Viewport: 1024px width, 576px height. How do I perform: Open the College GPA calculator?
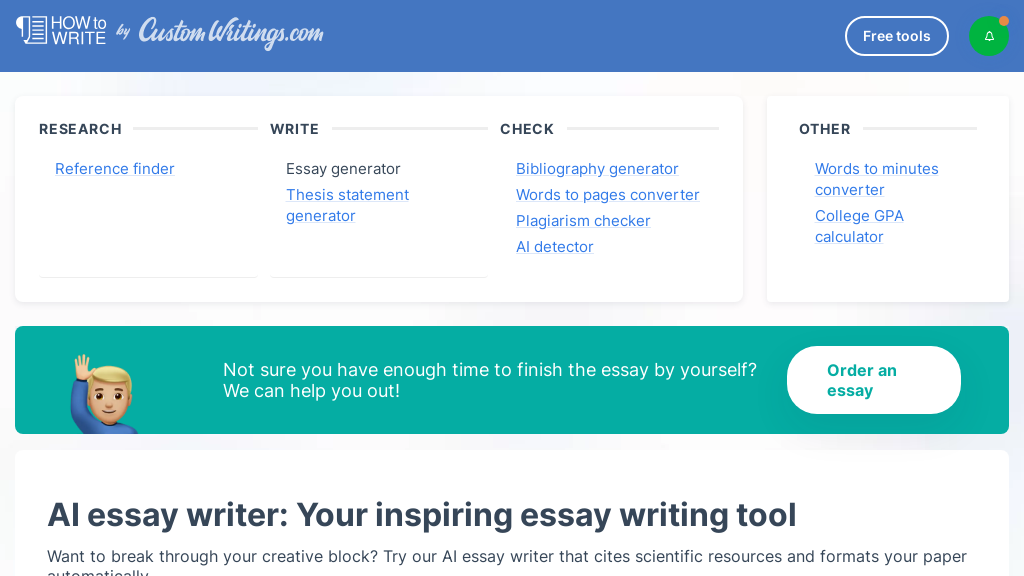pos(859,226)
